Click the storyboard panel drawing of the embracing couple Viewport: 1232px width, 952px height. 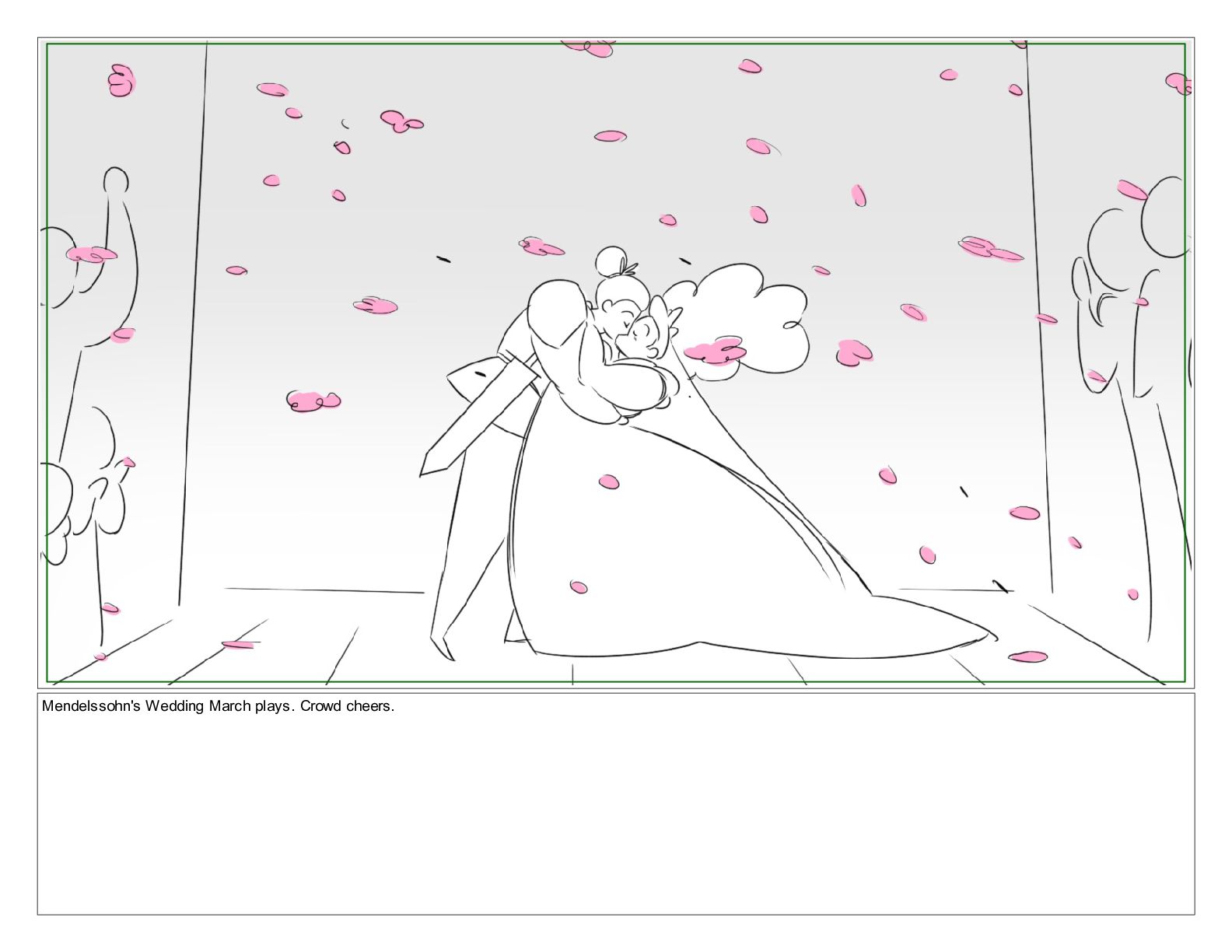click(616, 362)
